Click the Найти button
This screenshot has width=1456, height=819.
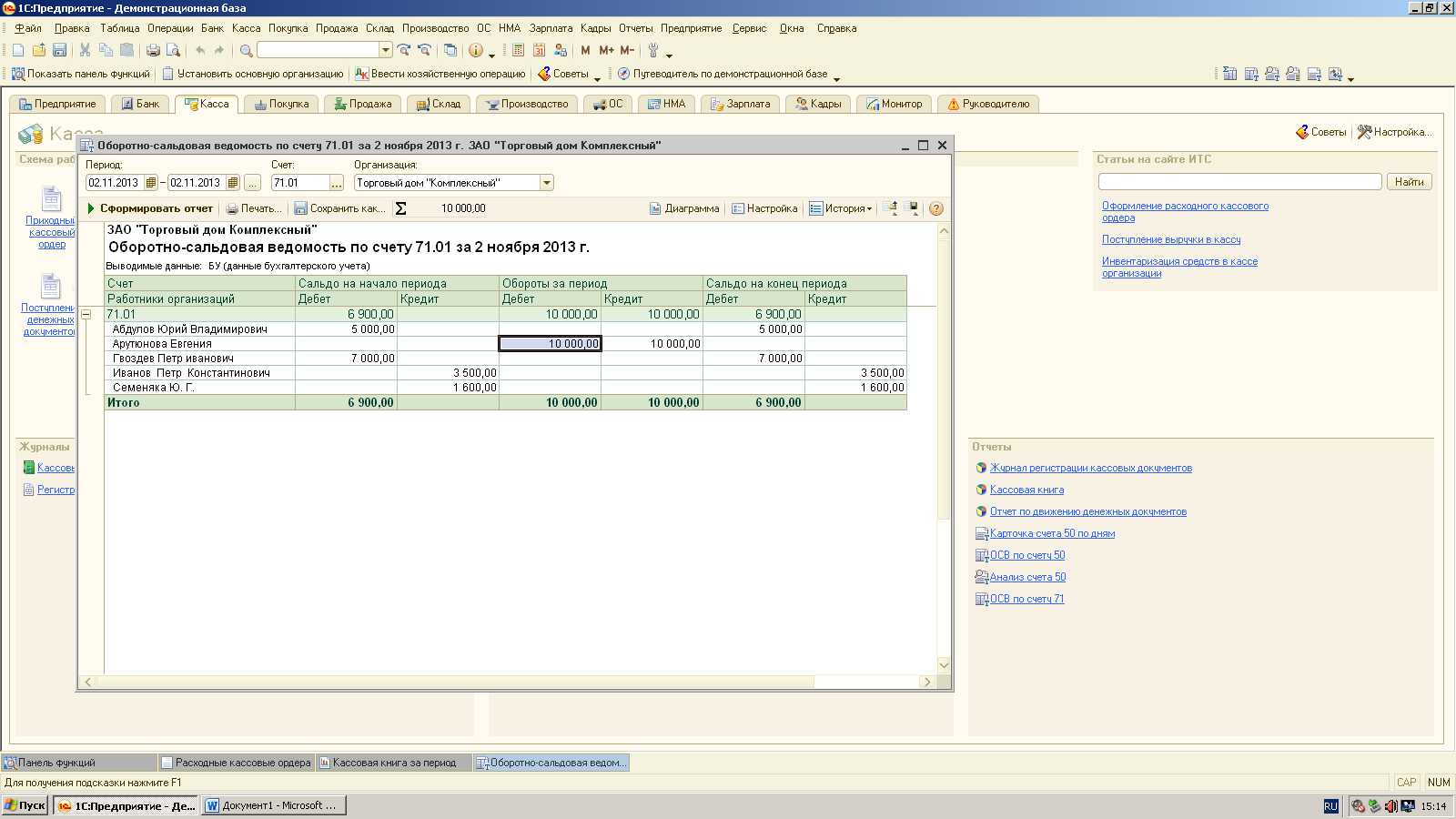pyautogui.click(x=1409, y=182)
